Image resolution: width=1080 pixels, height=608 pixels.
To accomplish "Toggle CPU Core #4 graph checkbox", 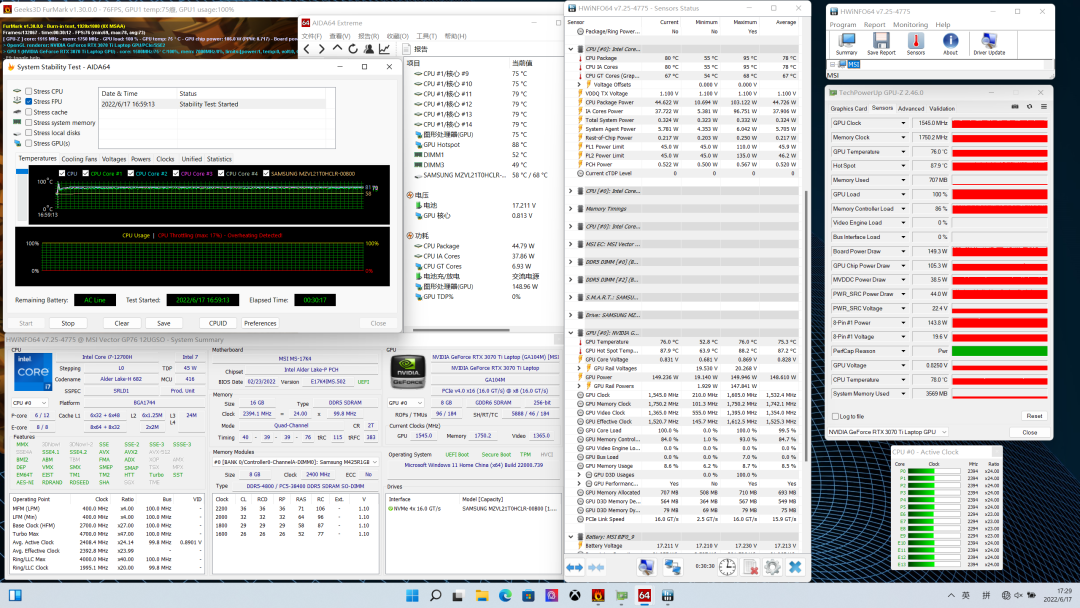I will (x=221, y=174).
